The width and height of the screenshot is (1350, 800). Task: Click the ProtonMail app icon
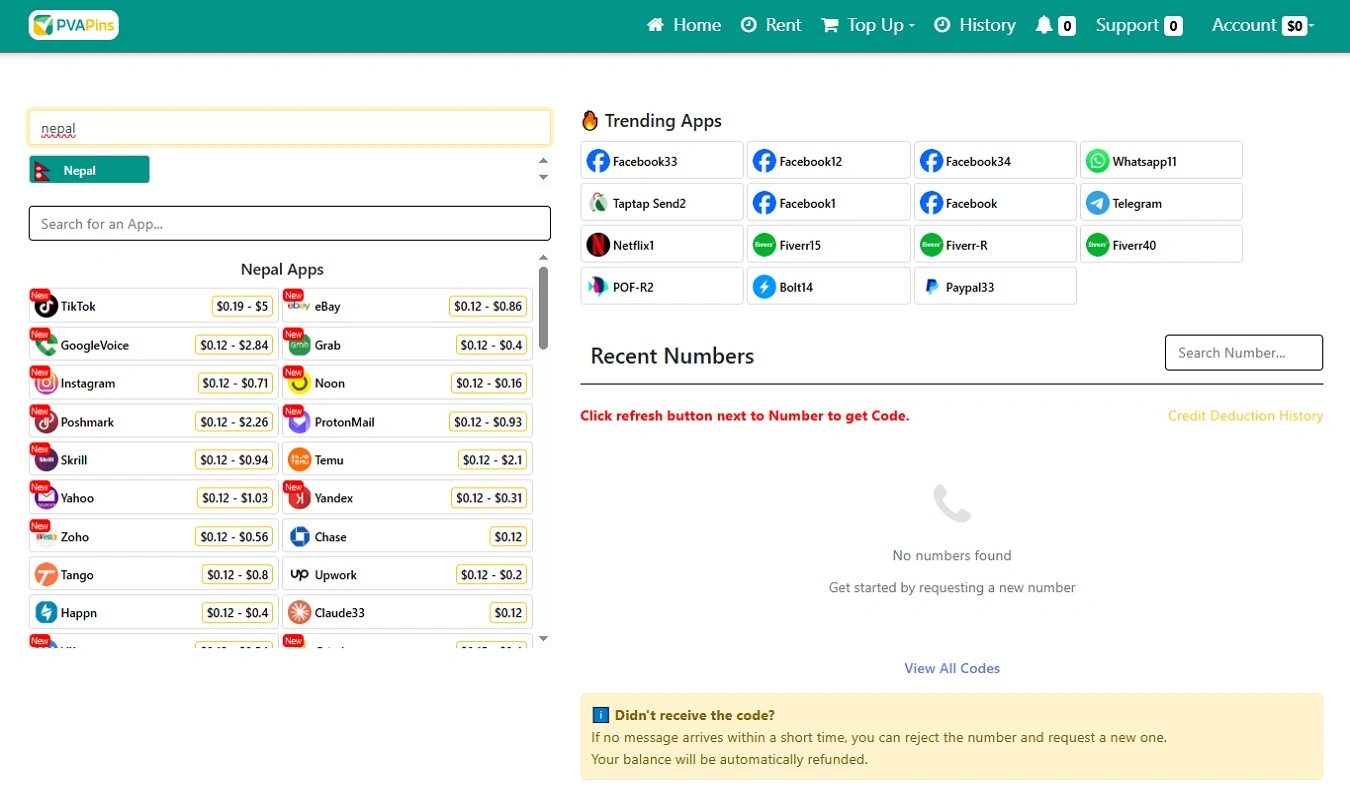coord(299,422)
